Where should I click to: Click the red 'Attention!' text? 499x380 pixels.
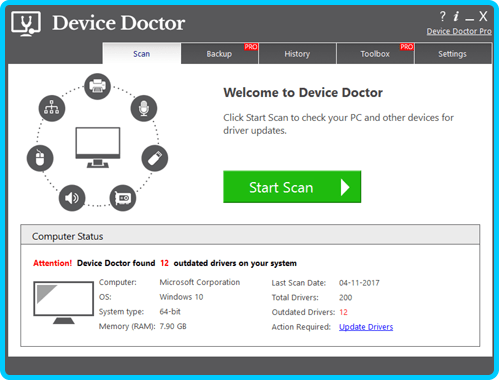point(52,263)
